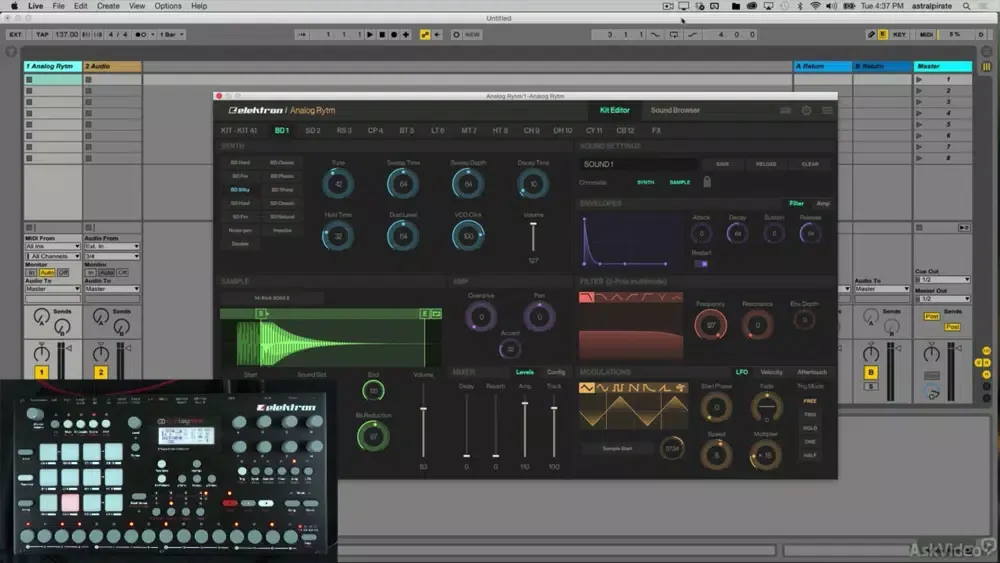The height and width of the screenshot is (563, 1000).
Task: Toggle the yellow automation arm button
Action: [x=425, y=34]
